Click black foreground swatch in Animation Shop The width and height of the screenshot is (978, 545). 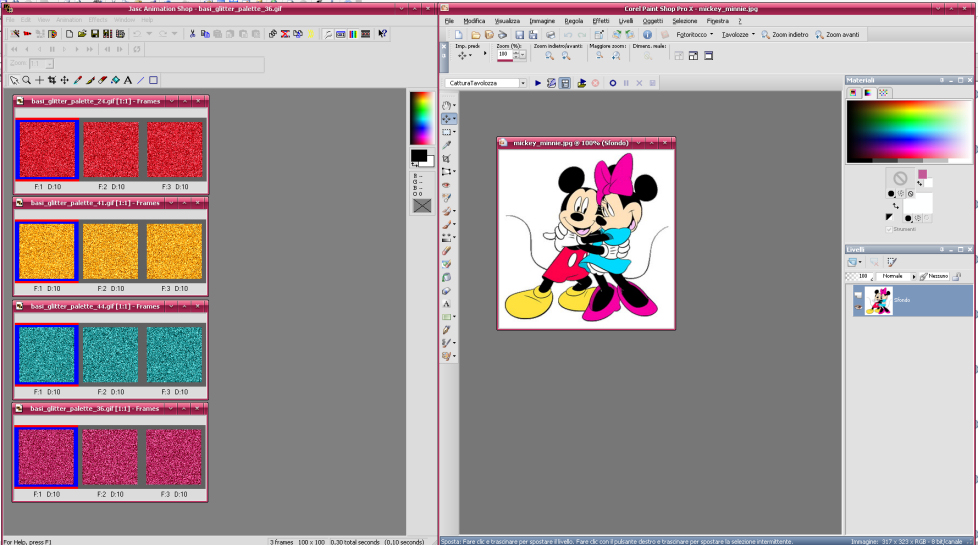[419, 155]
